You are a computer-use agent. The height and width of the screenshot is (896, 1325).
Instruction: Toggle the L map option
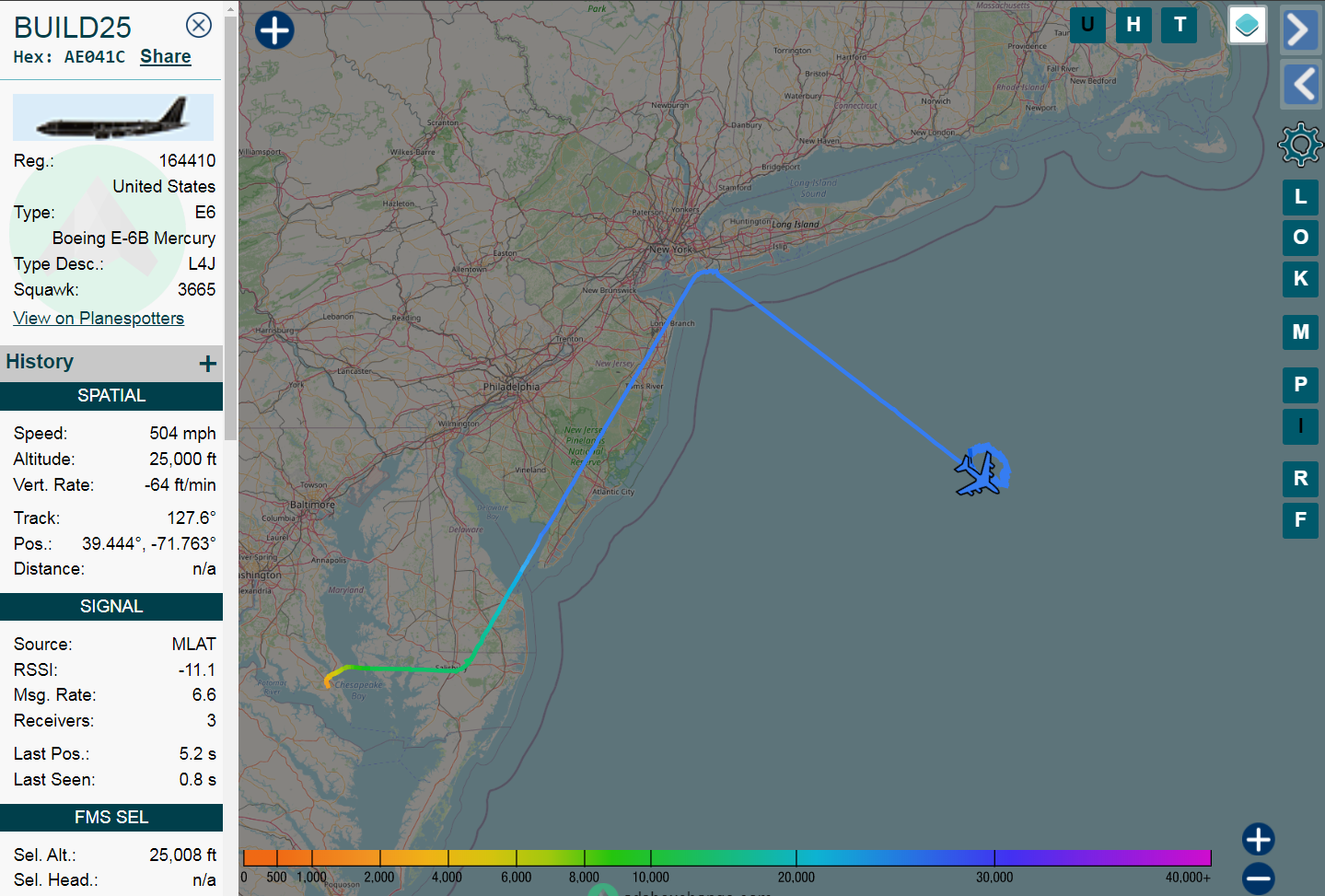pos(1300,196)
